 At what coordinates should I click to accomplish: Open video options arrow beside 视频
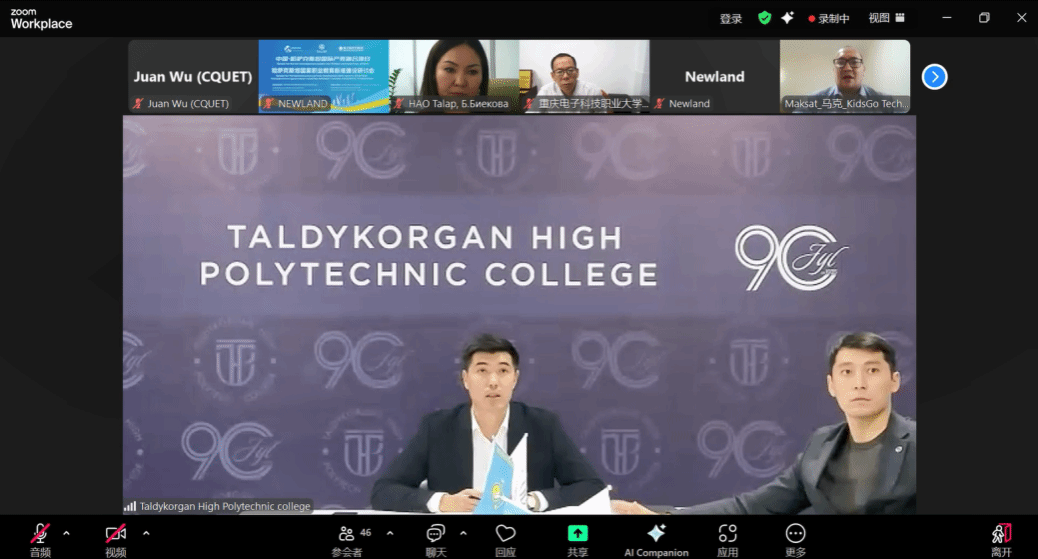[x=146, y=533]
